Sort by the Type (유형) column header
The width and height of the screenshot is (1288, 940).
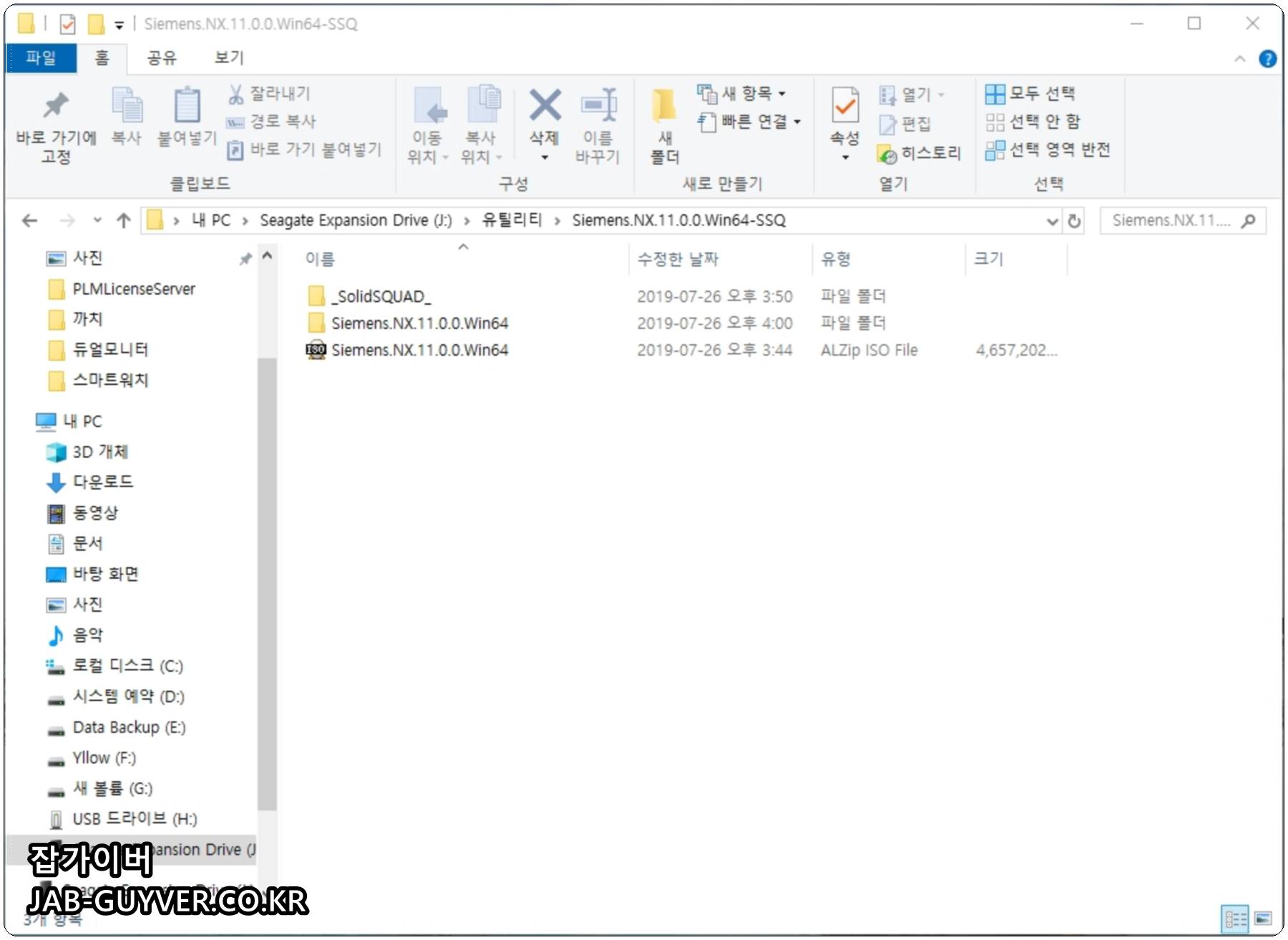889,260
